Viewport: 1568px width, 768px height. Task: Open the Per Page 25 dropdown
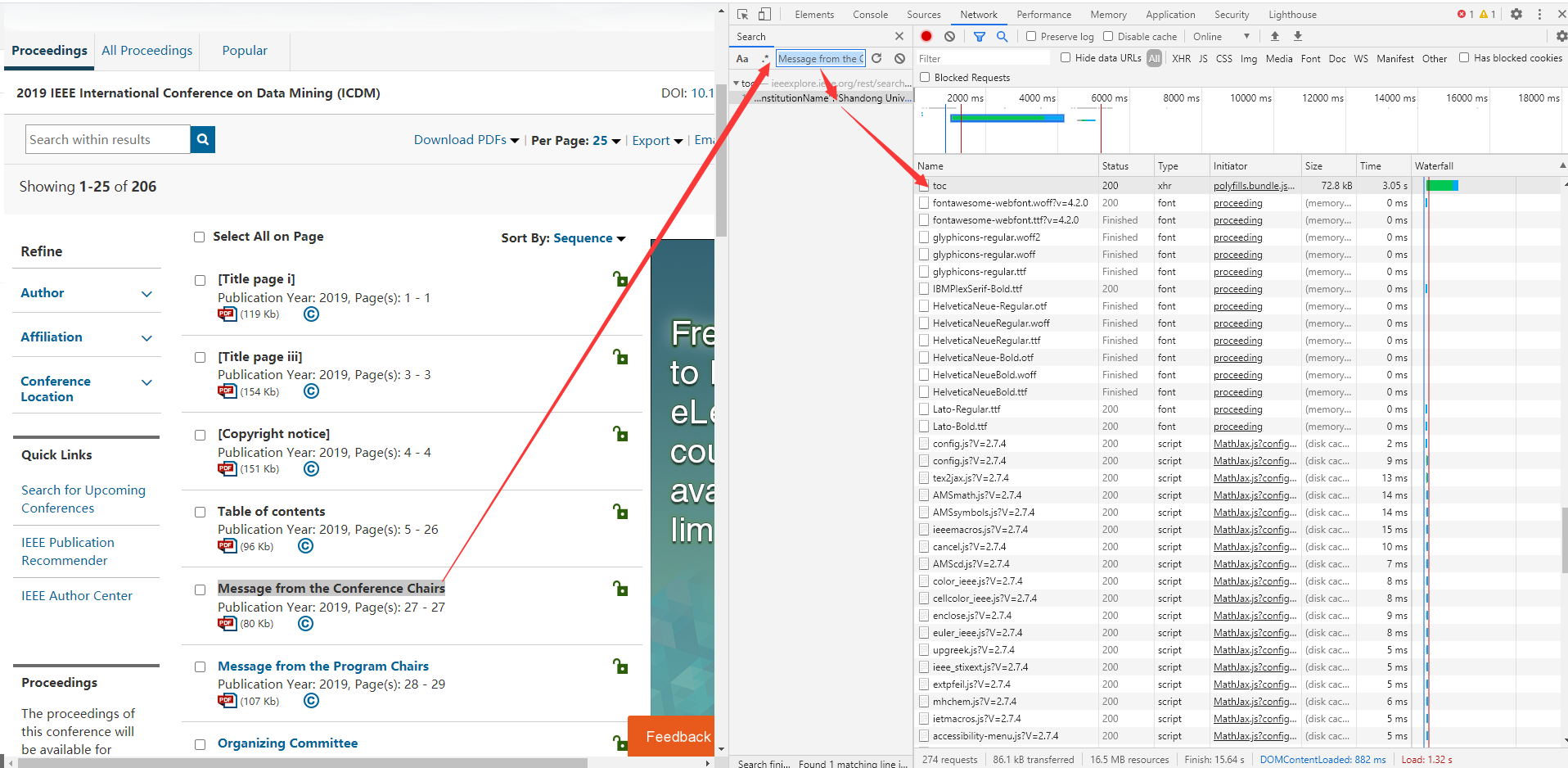[x=576, y=140]
